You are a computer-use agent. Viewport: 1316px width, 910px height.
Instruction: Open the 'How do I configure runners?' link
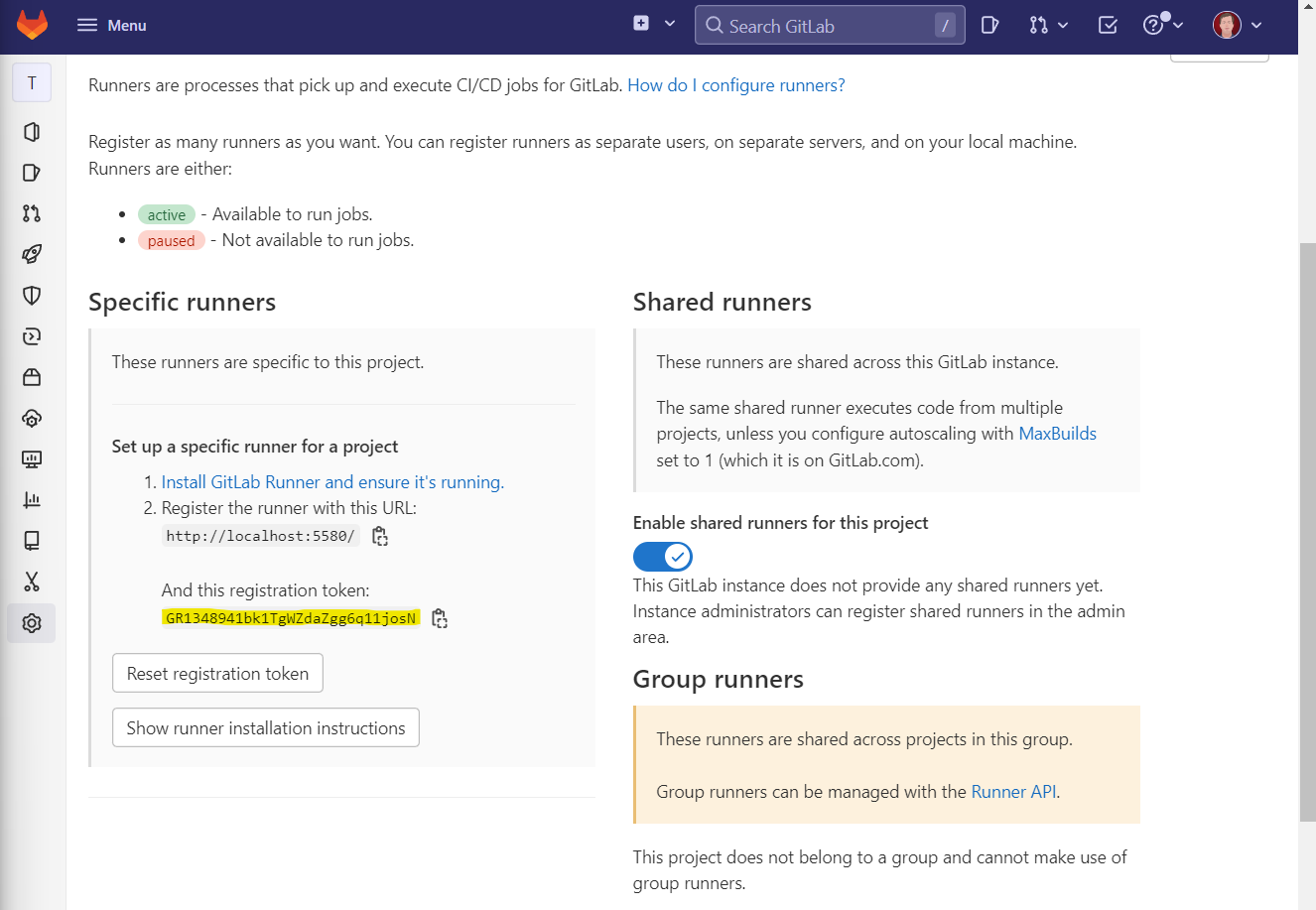[735, 85]
